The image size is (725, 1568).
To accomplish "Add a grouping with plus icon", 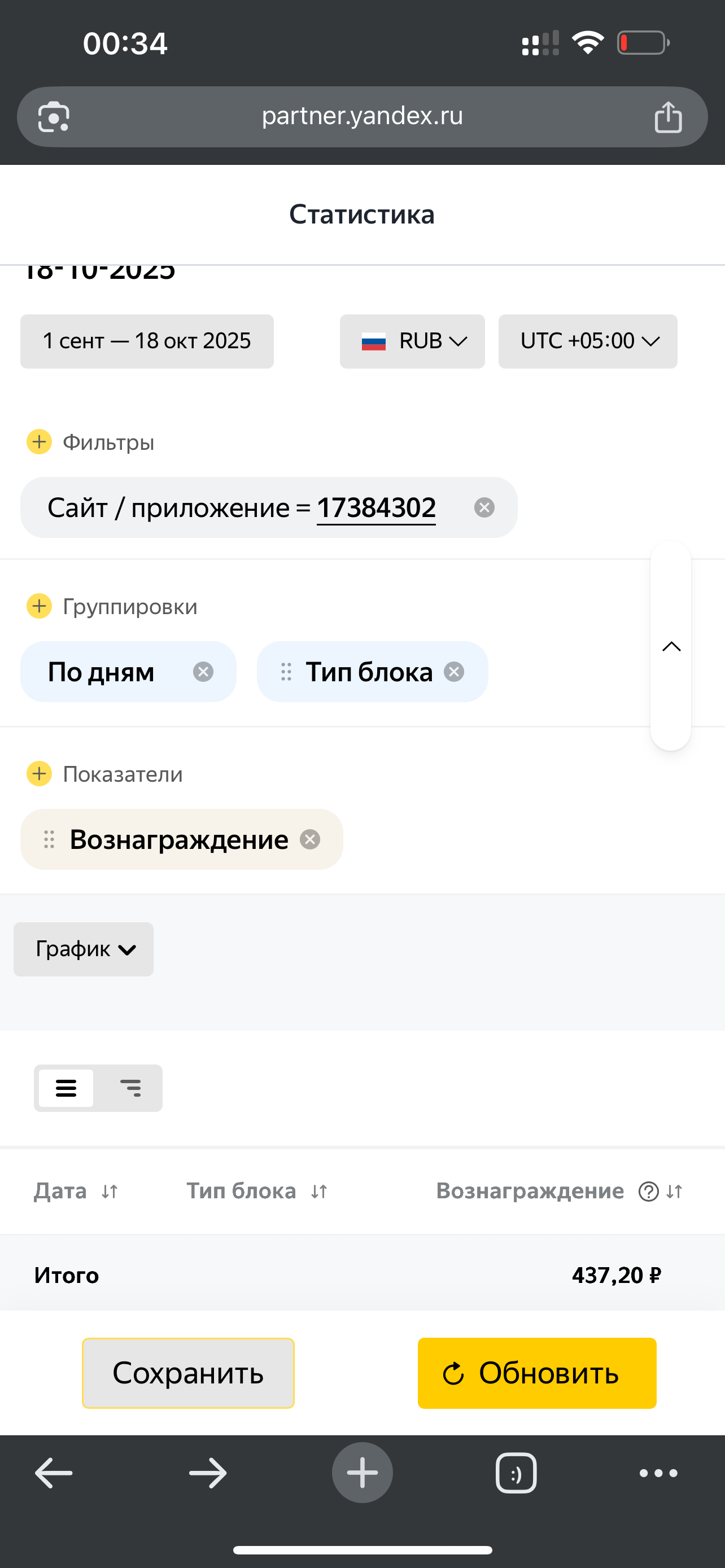I will 40,606.
